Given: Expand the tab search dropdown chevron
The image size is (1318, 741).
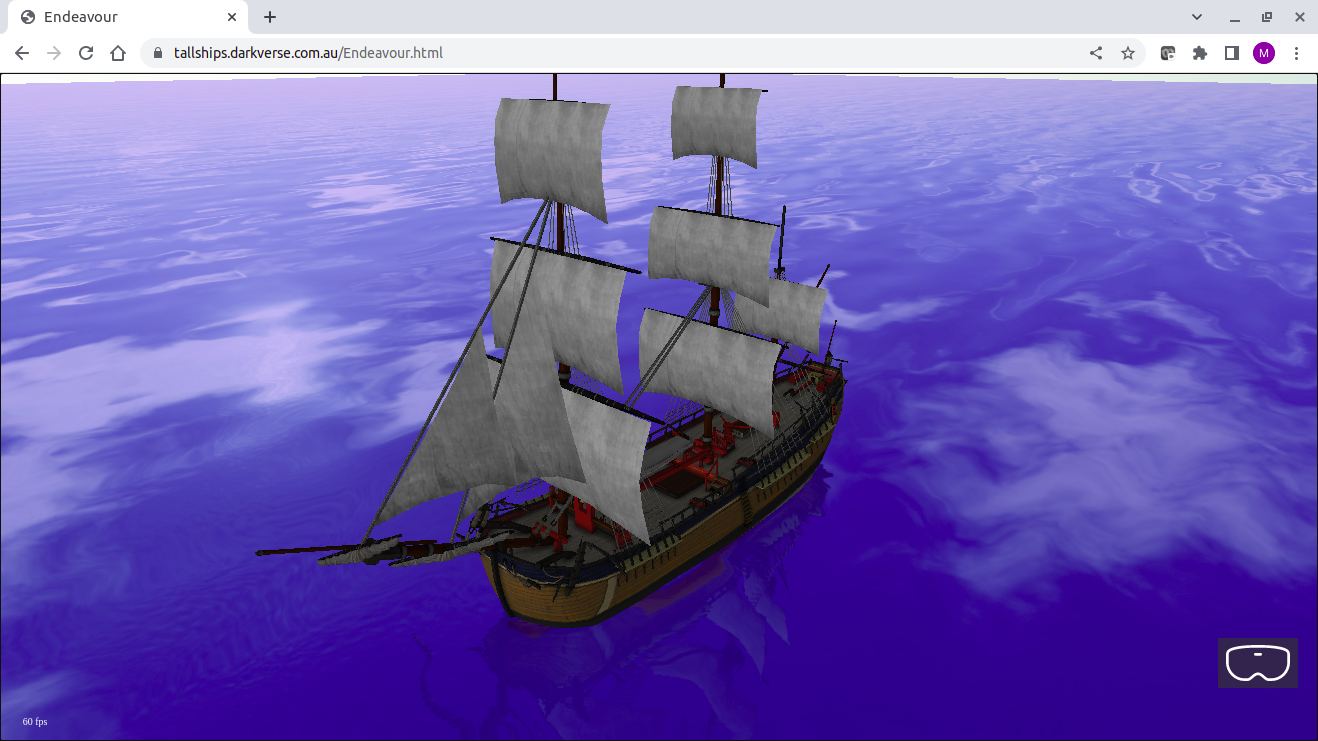Looking at the screenshot, I should click(1197, 17).
